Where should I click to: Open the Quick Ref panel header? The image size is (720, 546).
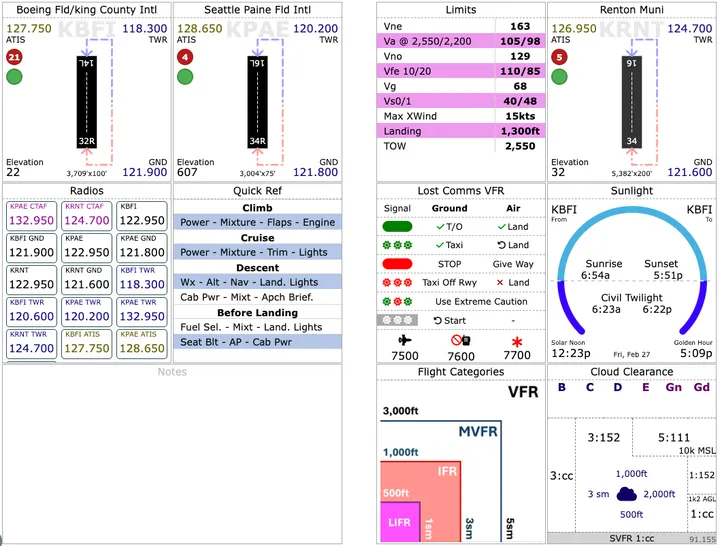coord(257,191)
